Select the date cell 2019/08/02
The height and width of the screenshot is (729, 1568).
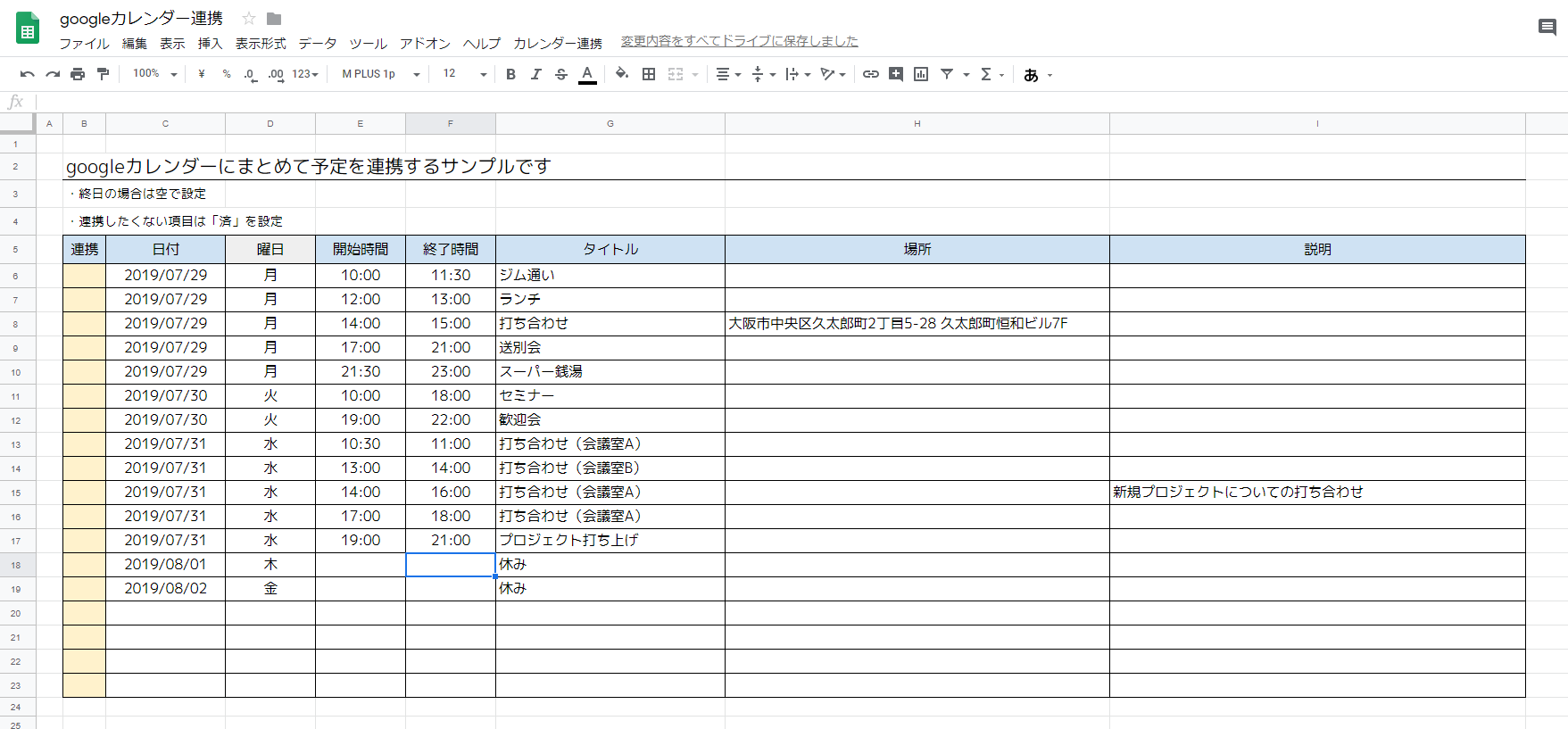point(165,588)
